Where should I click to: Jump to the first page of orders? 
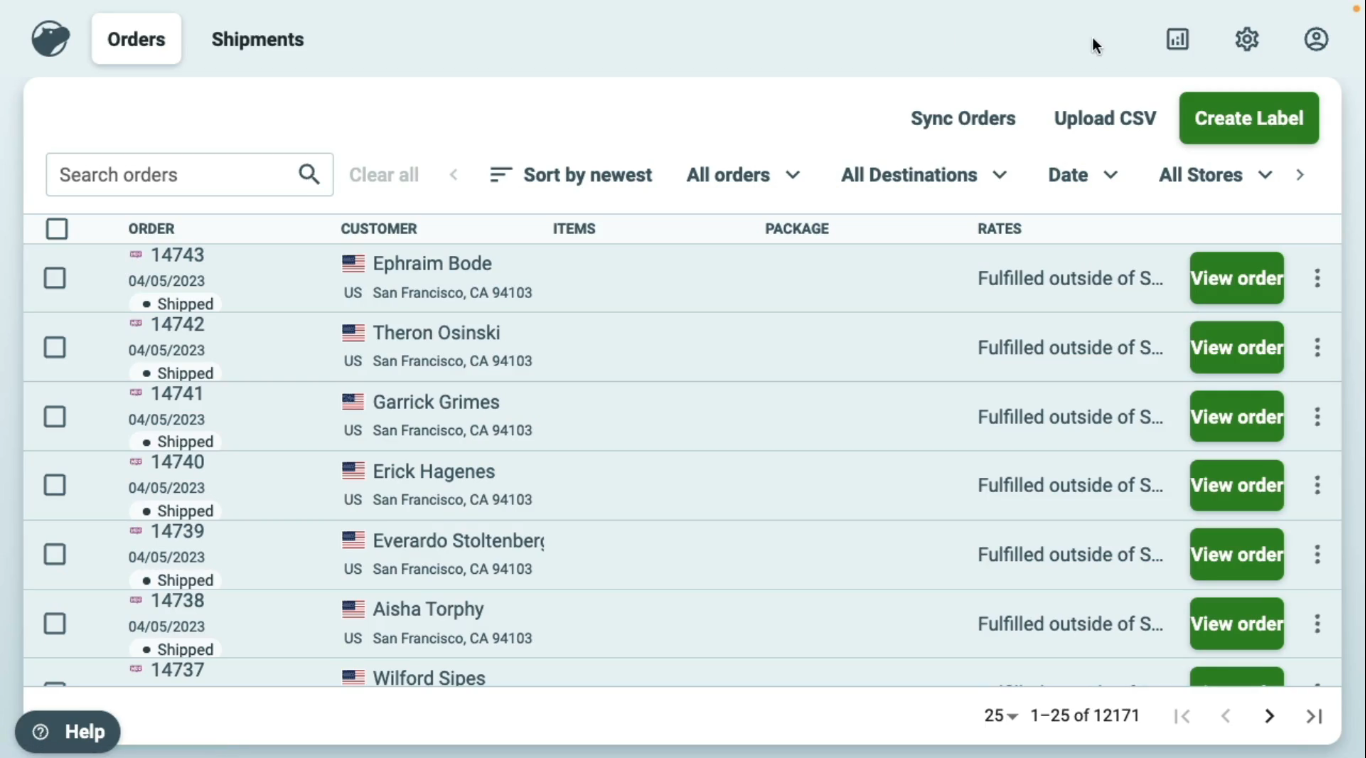tap(1182, 716)
